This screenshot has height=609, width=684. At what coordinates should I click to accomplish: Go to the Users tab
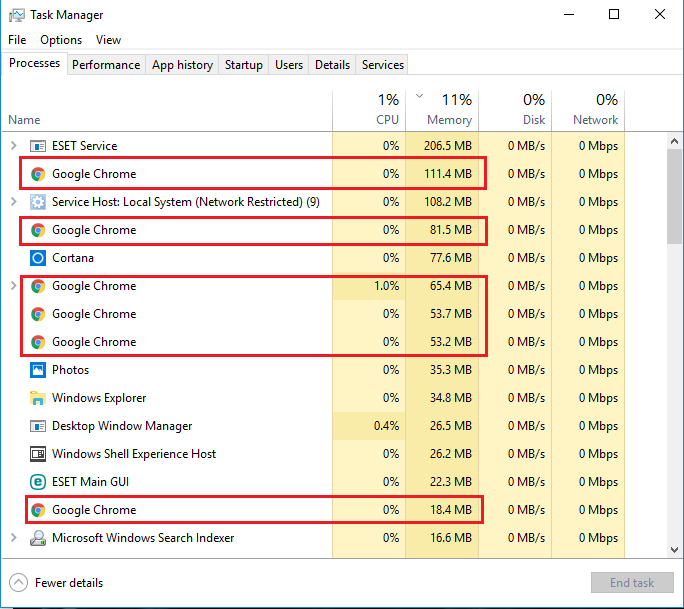(289, 65)
